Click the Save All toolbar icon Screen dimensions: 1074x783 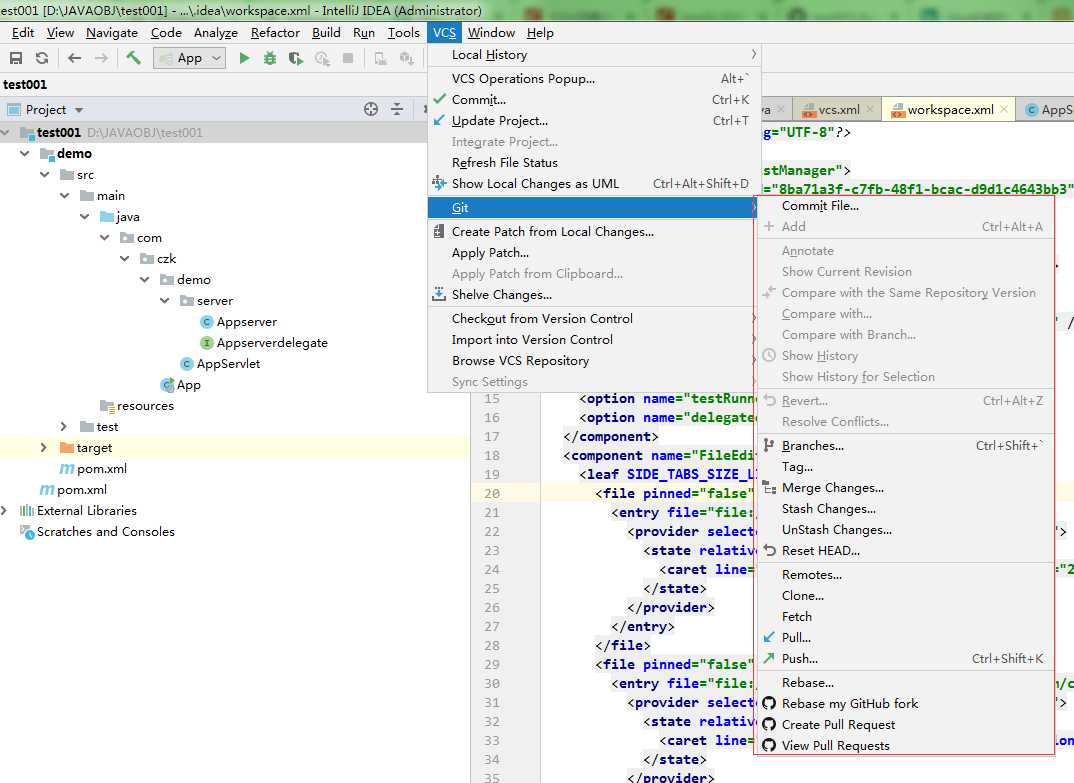(16, 58)
